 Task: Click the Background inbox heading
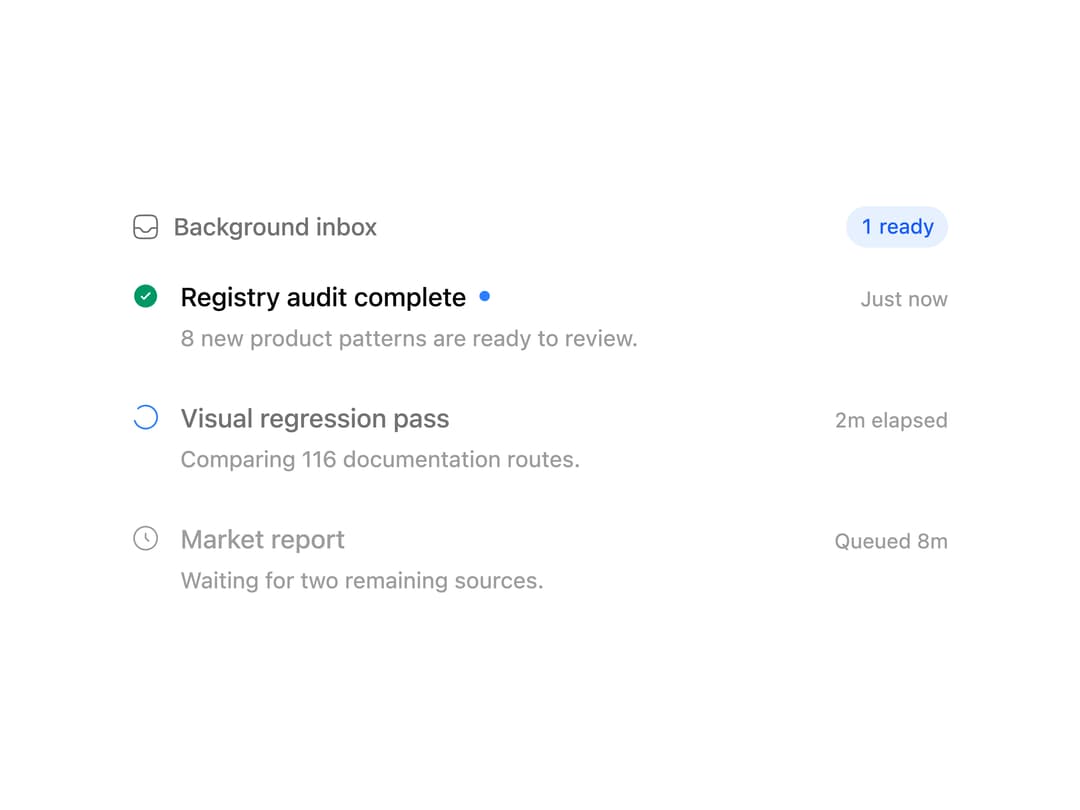point(275,227)
